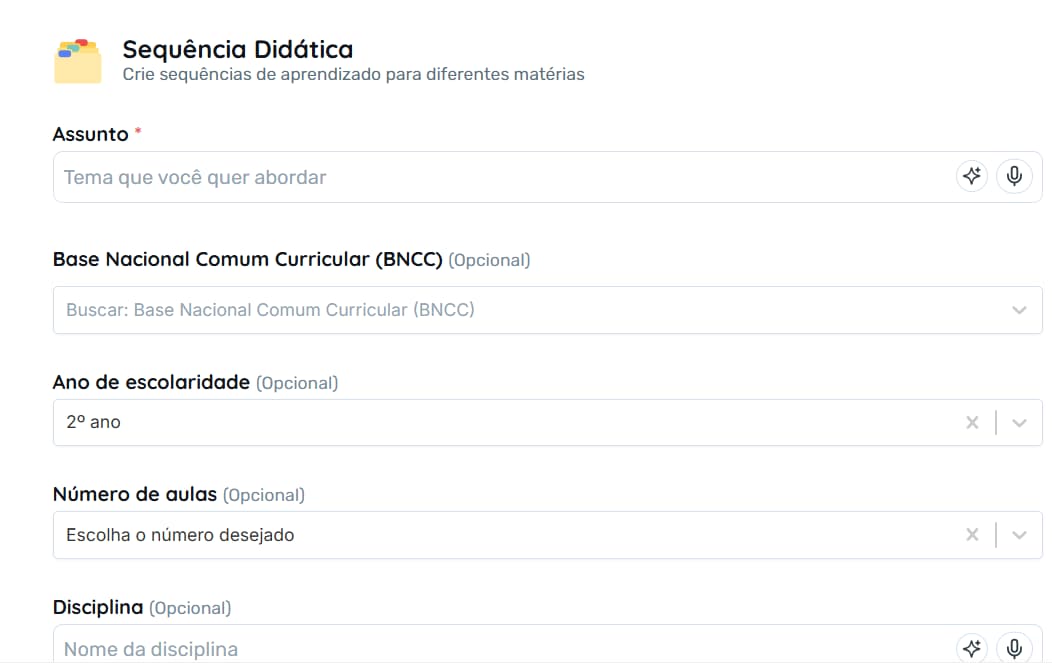This screenshot has width=1052, height=668.
Task: Click the '2º ano' value text
Action: click(93, 422)
